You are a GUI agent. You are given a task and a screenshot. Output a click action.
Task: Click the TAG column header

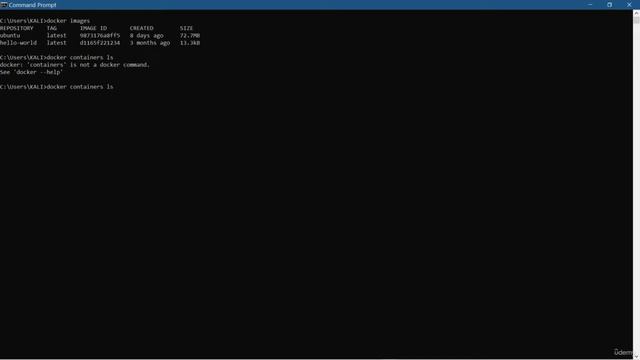(x=52, y=28)
